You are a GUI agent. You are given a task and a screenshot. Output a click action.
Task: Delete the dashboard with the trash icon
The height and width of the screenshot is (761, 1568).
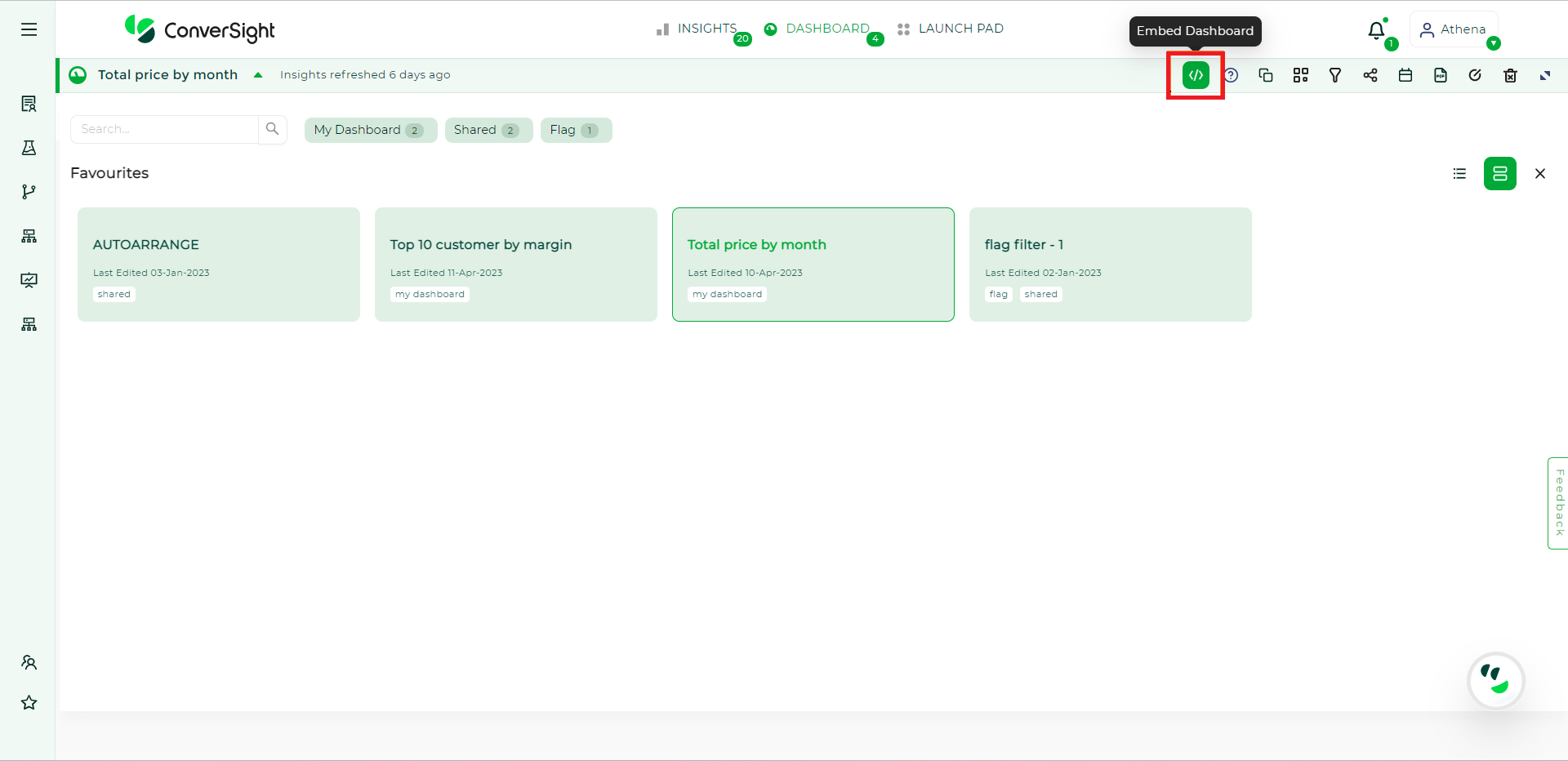[x=1510, y=74]
